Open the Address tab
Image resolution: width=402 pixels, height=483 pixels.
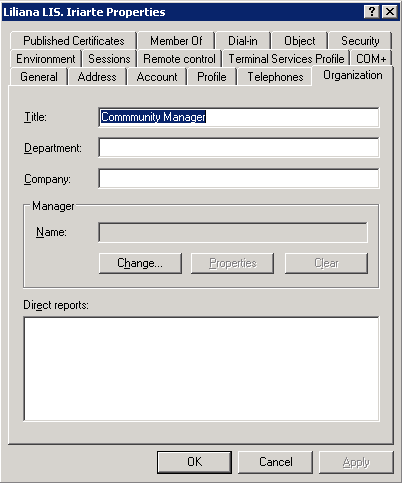[x=97, y=77]
